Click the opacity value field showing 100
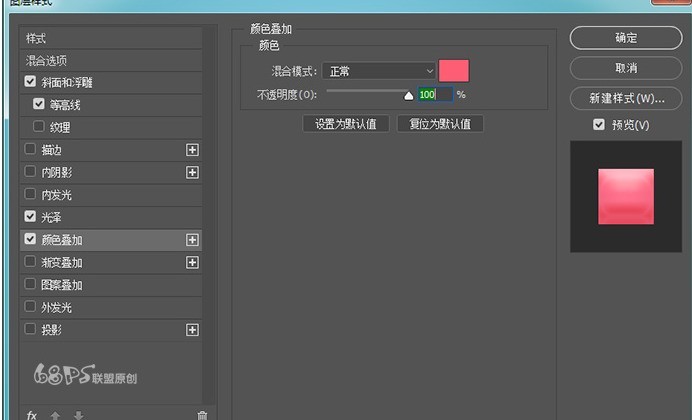692x420 pixels. click(x=435, y=94)
